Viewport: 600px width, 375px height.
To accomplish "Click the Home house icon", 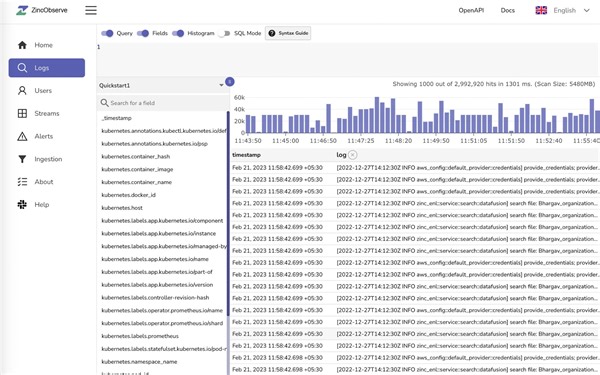I will point(22,45).
